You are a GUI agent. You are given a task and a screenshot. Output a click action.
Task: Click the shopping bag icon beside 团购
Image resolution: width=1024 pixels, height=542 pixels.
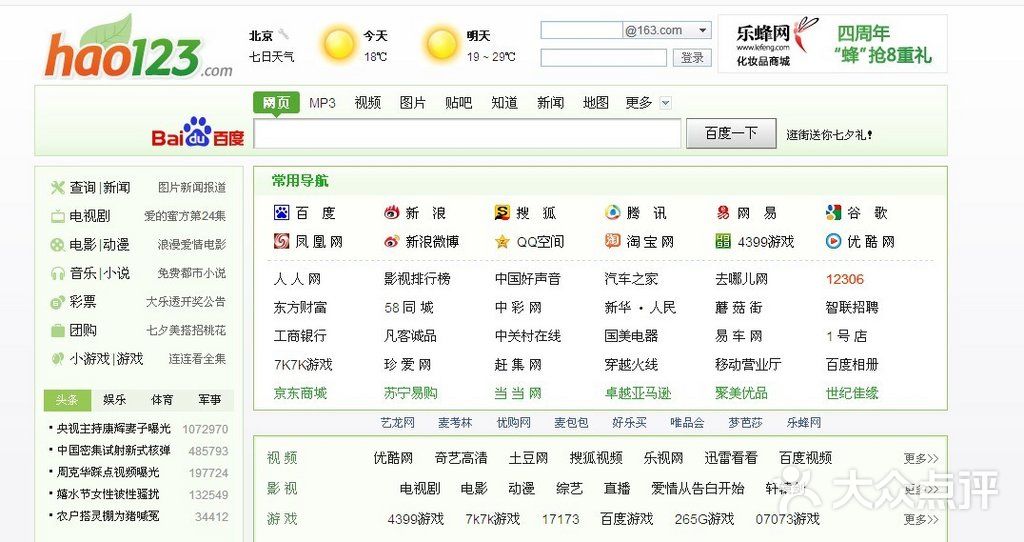pos(57,330)
